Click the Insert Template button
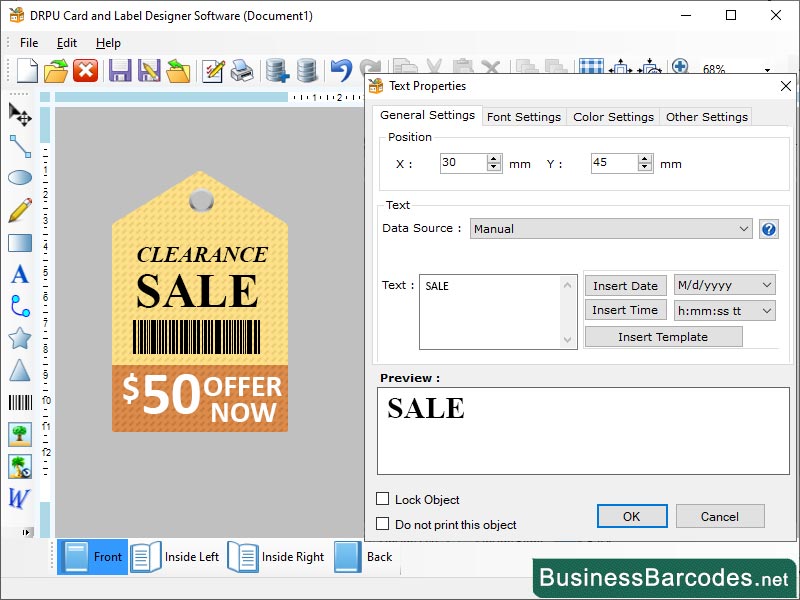The height and width of the screenshot is (600, 800). tap(663, 337)
